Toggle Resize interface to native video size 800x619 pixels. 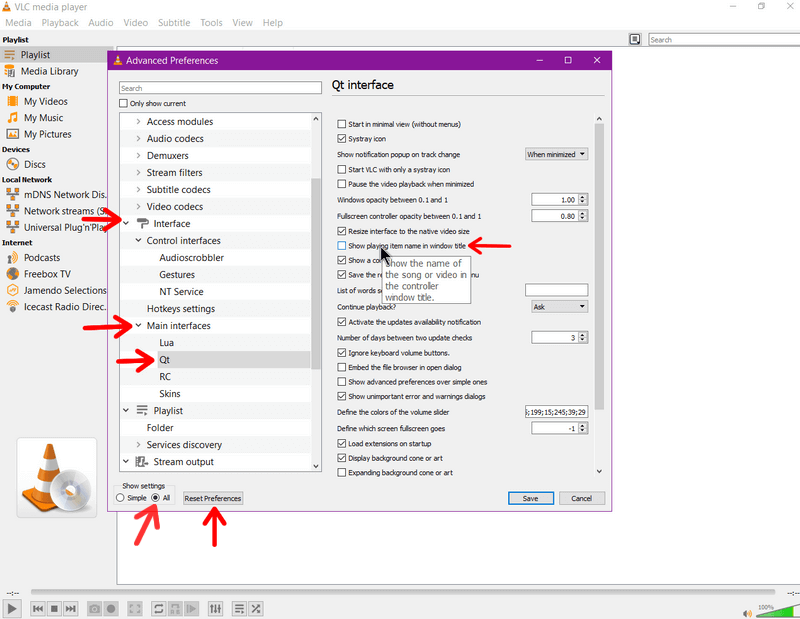coord(342,231)
